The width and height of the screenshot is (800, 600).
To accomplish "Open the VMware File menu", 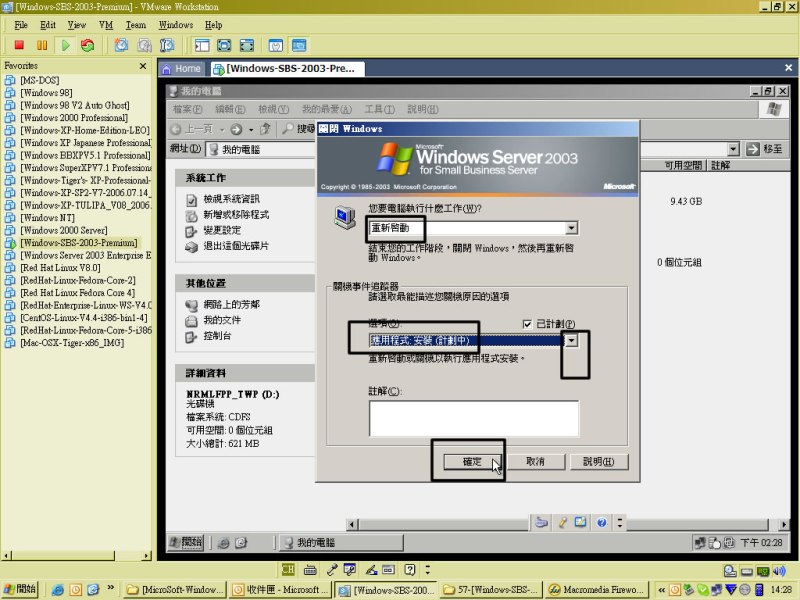I will coord(21,25).
